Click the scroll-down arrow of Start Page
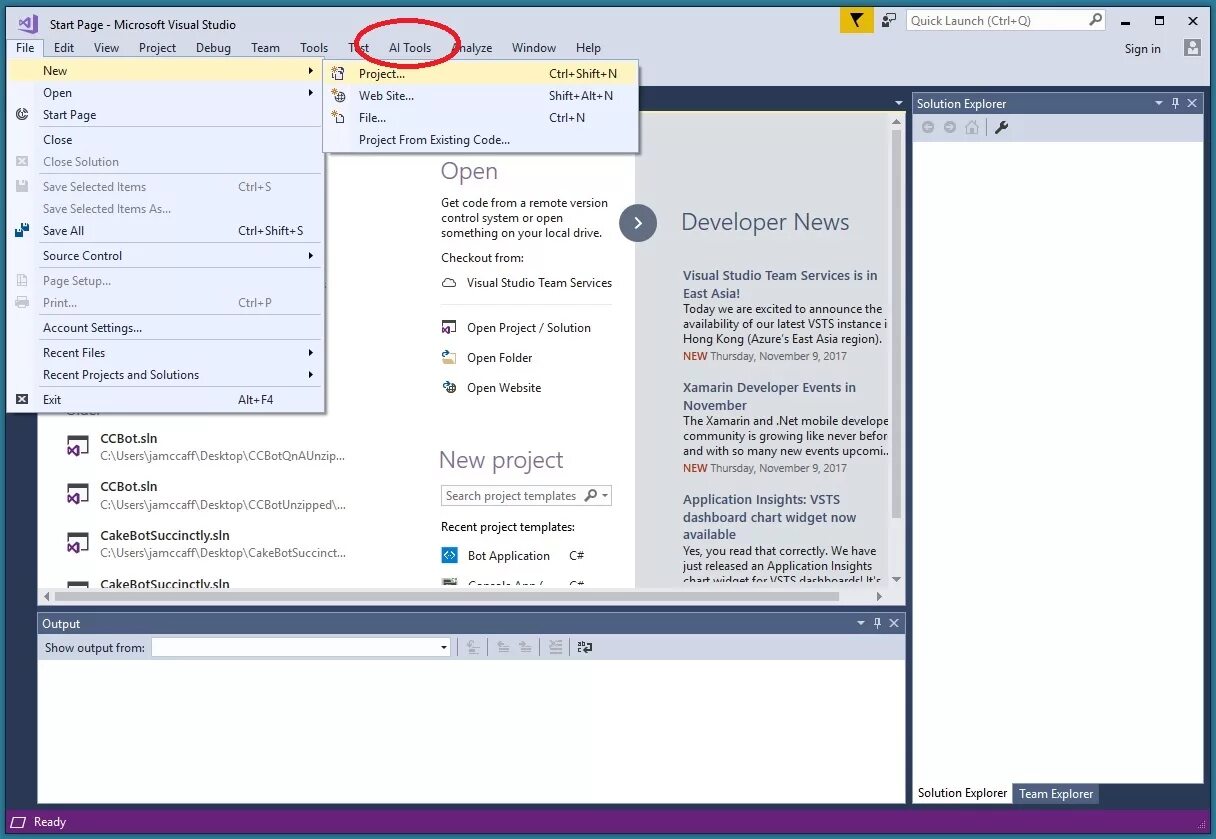The height and width of the screenshot is (839, 1216). 896,579
